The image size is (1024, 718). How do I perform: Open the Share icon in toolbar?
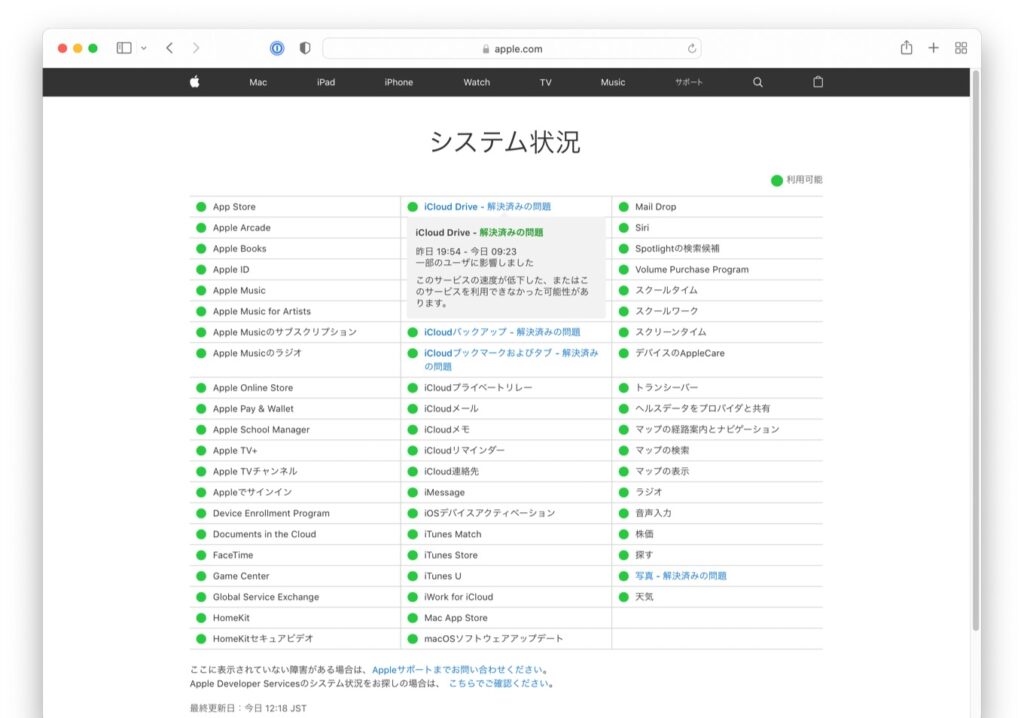pos(906,47)
